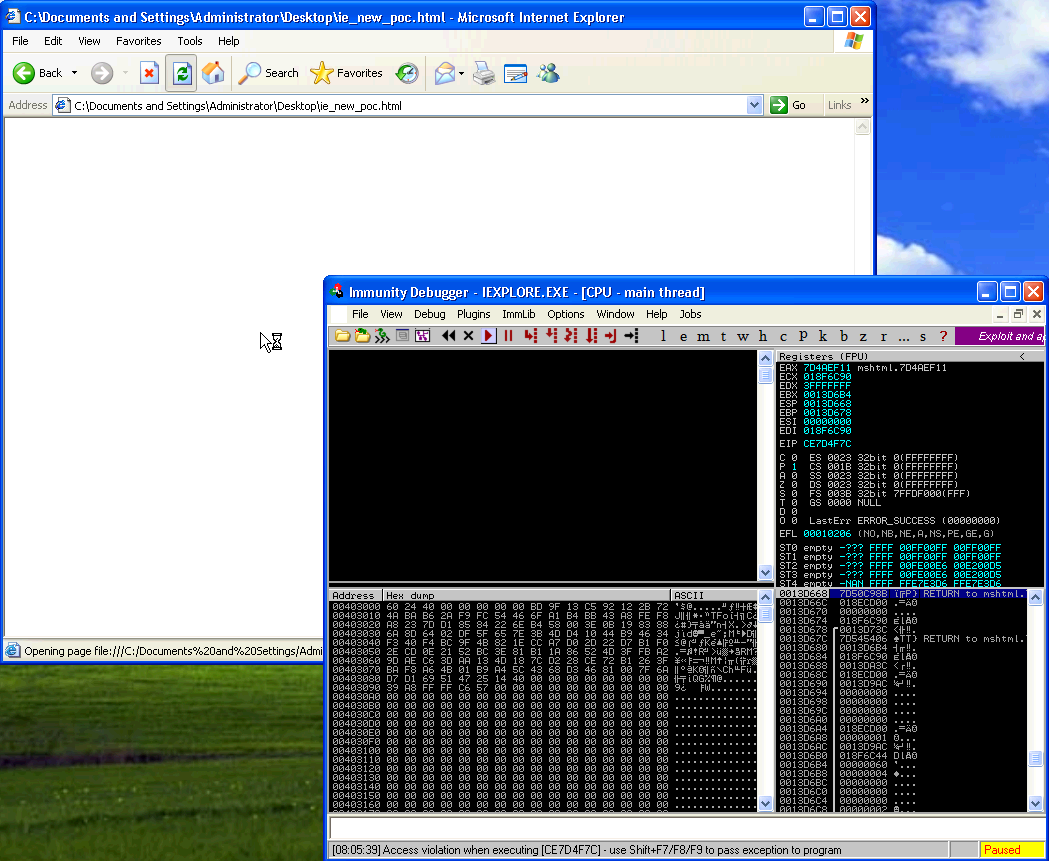The height and width of the screenshot is (861, 1049).
Task: Show references with 'r' button
Action: [x=883, y=336]
